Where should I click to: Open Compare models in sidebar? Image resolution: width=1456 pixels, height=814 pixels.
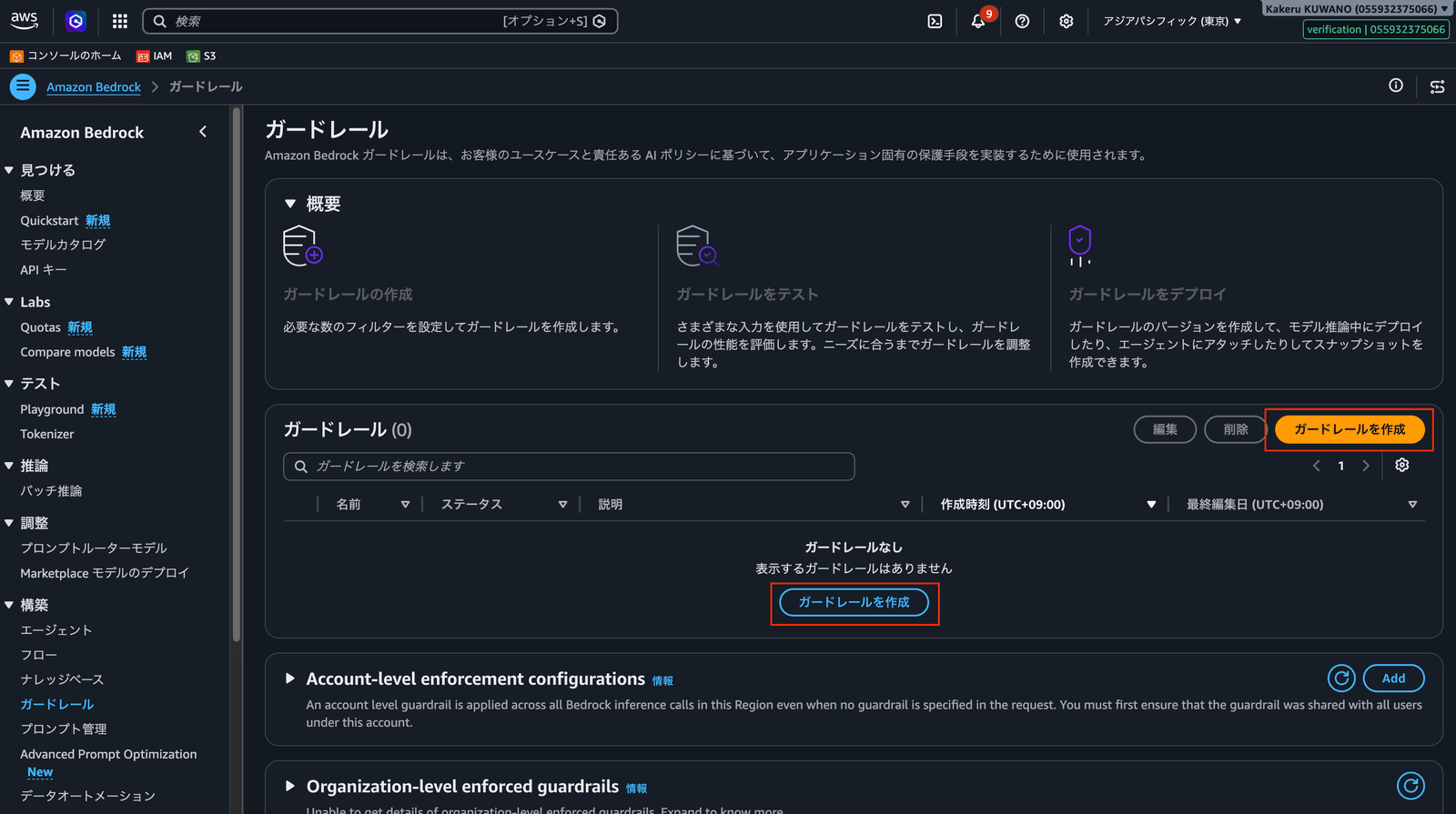[67, 352]
